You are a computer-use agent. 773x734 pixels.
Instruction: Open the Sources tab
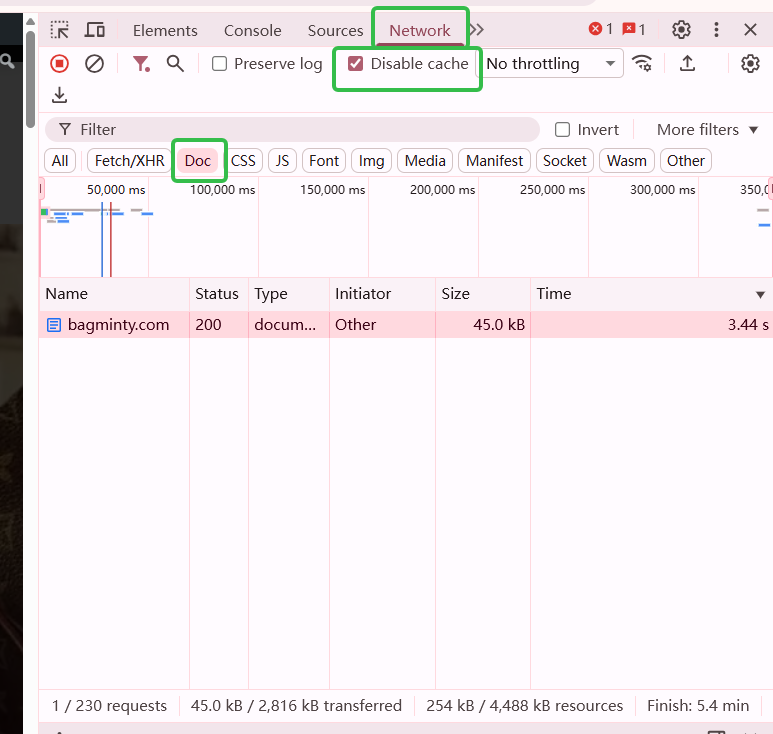335,30
